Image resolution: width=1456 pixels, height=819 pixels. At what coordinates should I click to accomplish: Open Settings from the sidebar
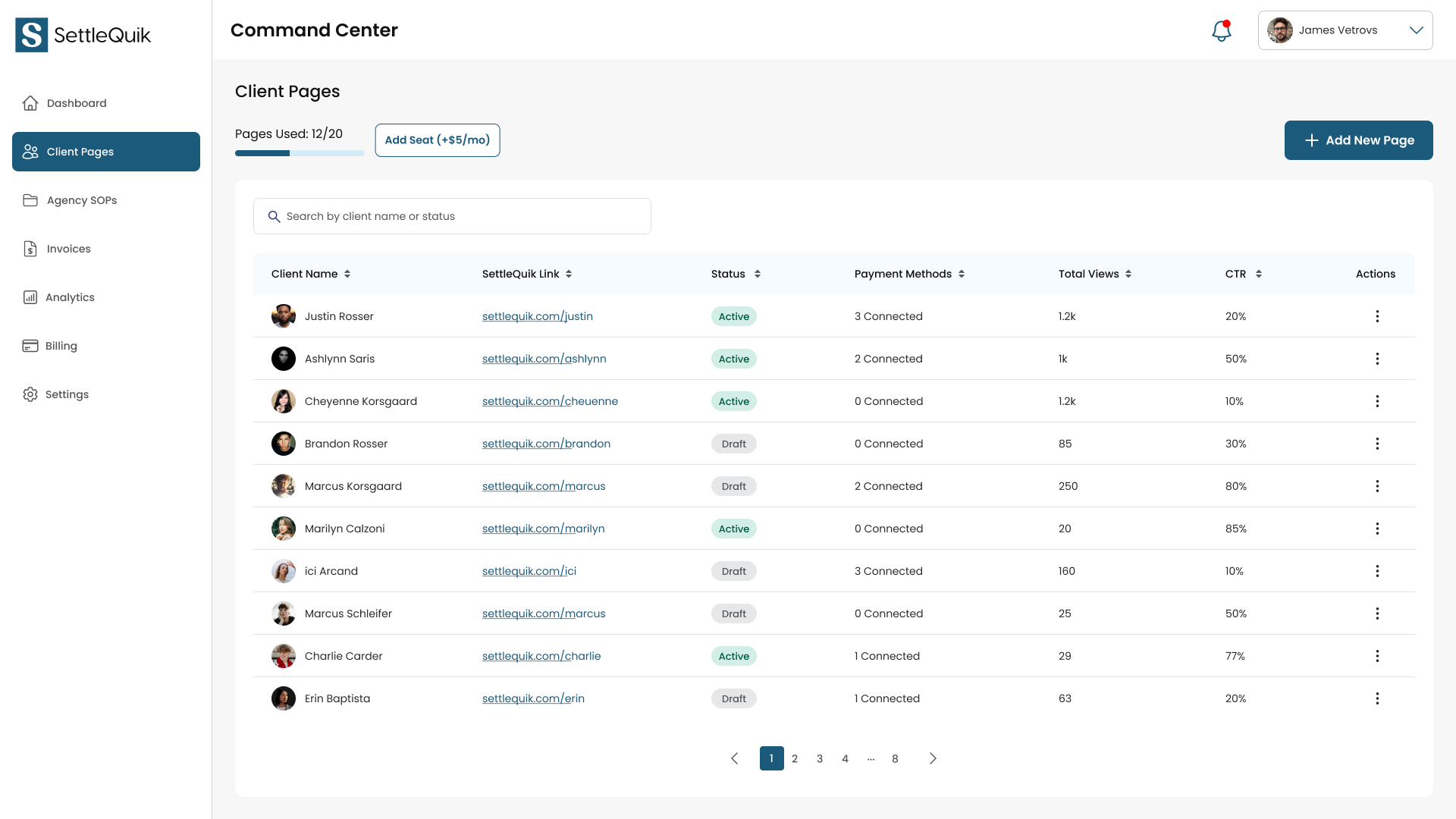coord(67,394)
